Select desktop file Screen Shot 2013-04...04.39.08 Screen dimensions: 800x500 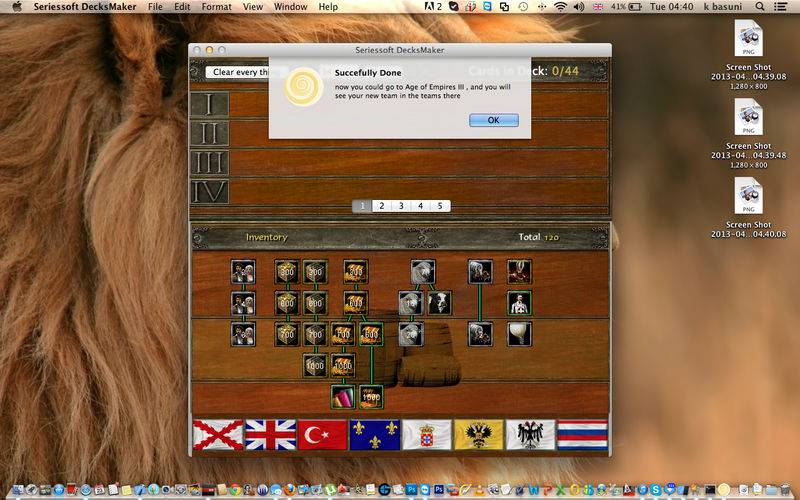748,55
